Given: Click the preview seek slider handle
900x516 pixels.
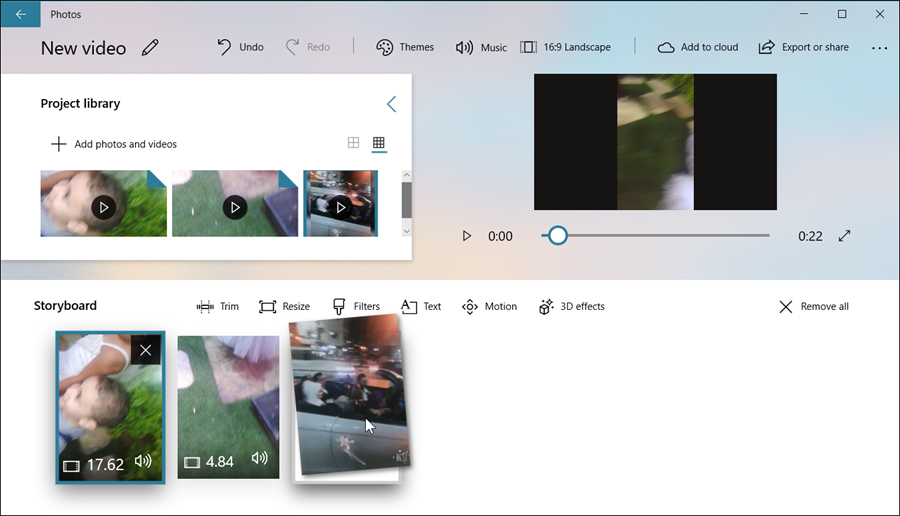Looking at the screenshot, I should click(557, 235).
